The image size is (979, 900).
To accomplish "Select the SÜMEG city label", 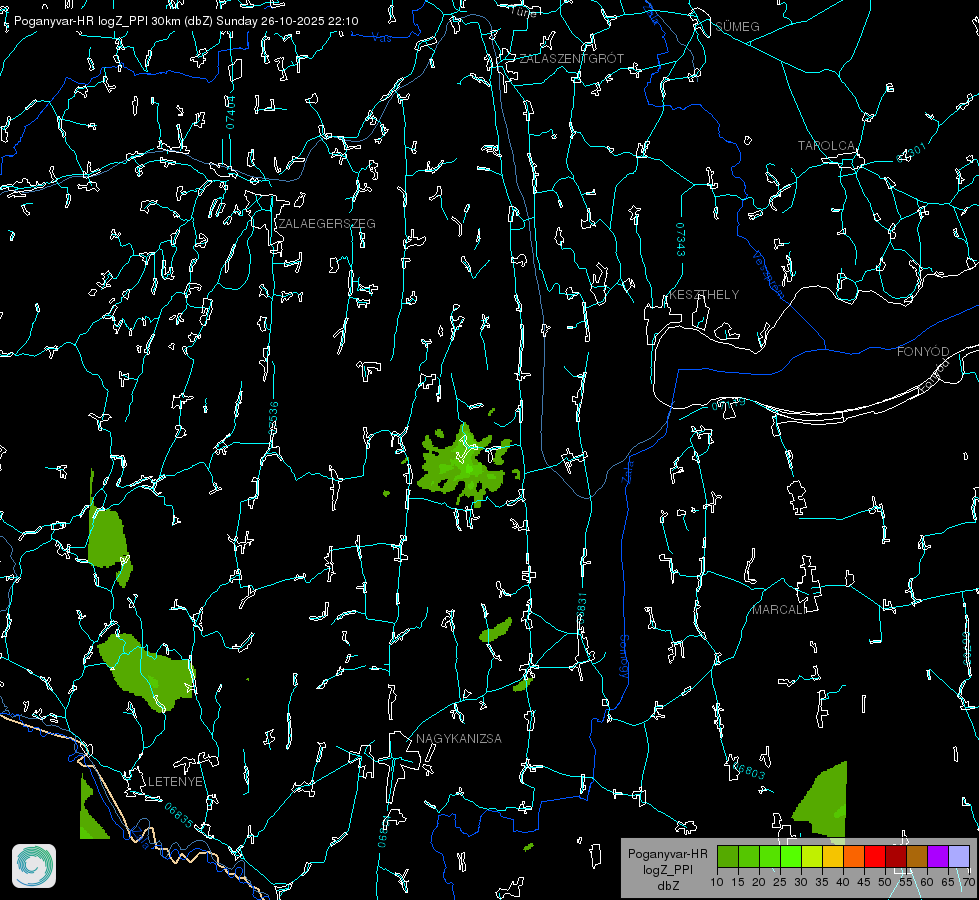I will coord(737,26).
